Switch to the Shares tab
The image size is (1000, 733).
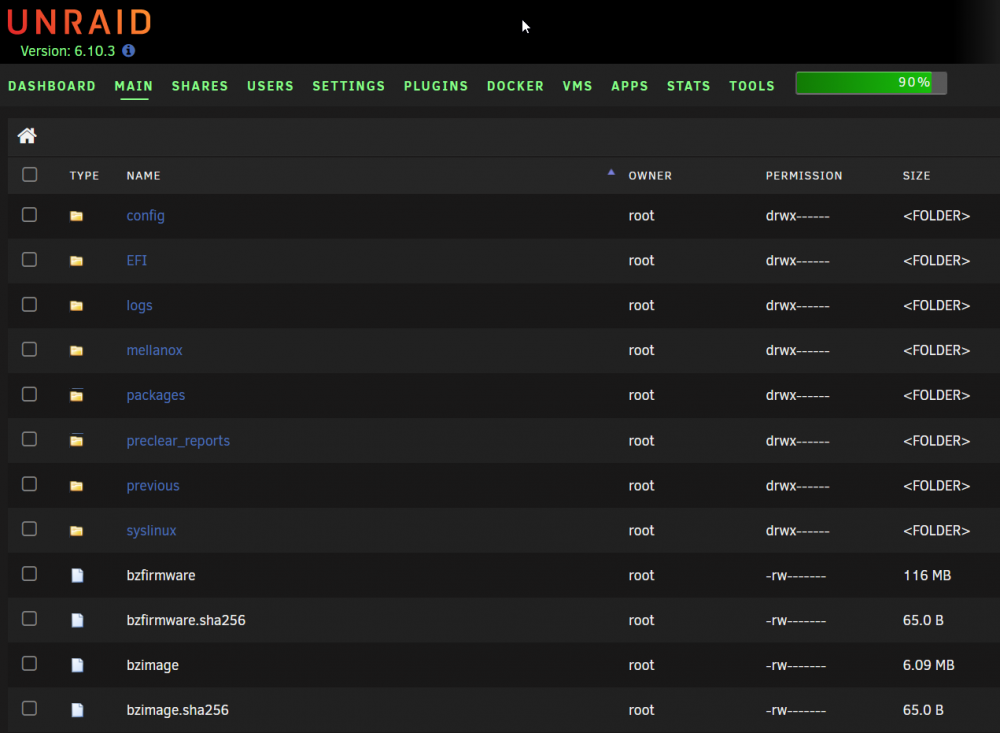click(200, 86)
